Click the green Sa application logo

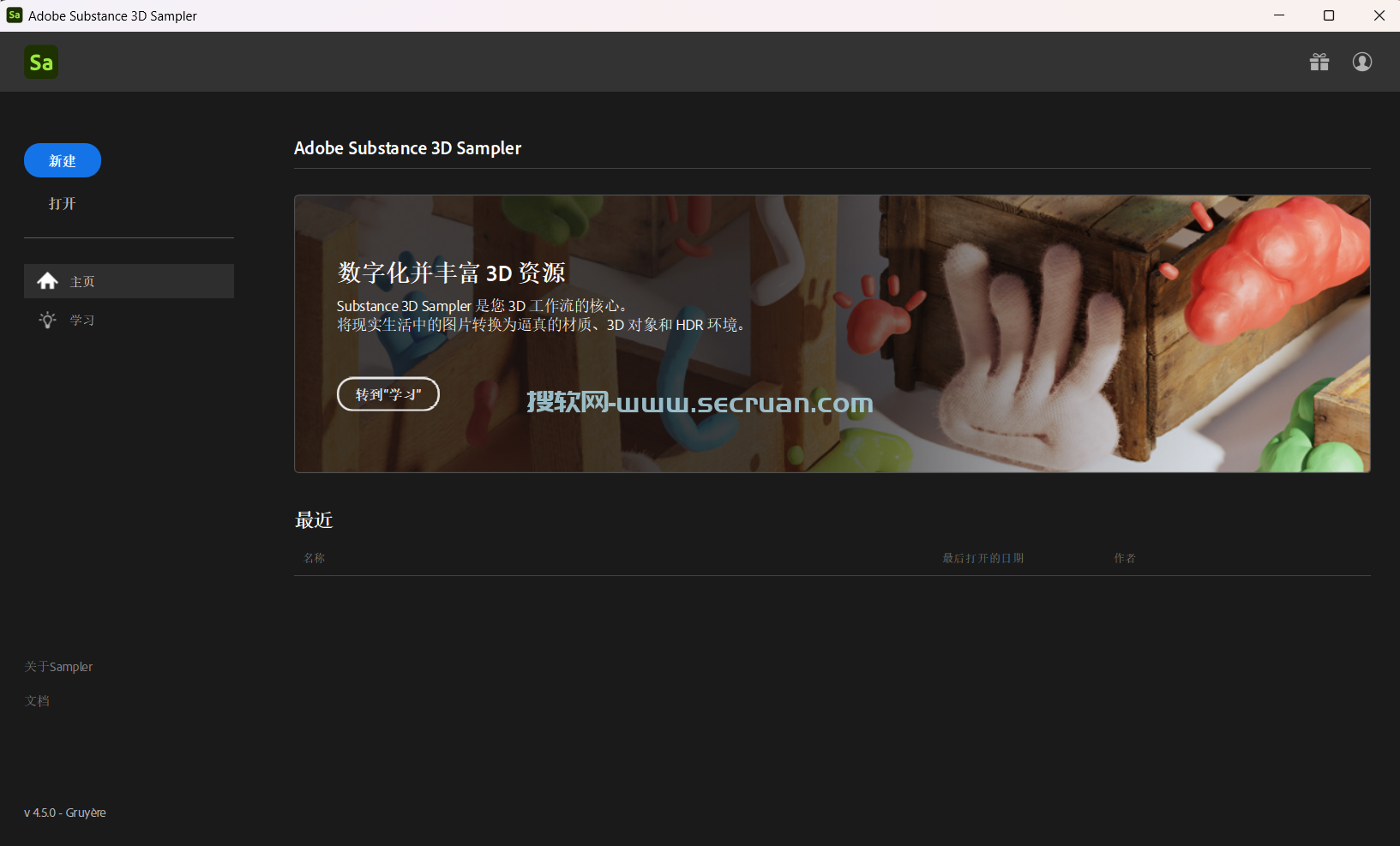pos(41,62)
